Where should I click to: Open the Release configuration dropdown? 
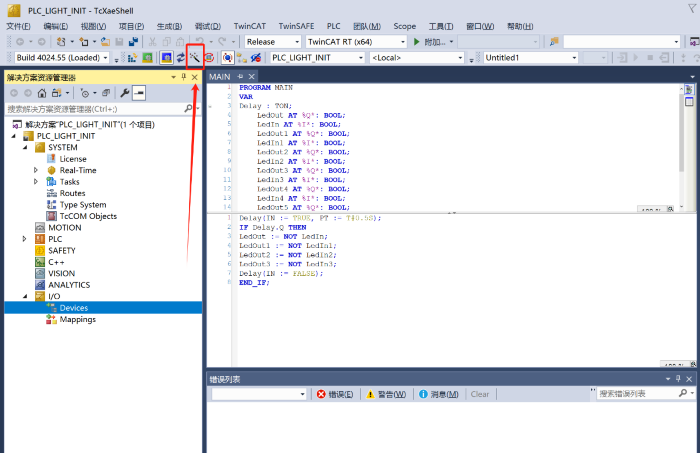(x=297, y=42)
